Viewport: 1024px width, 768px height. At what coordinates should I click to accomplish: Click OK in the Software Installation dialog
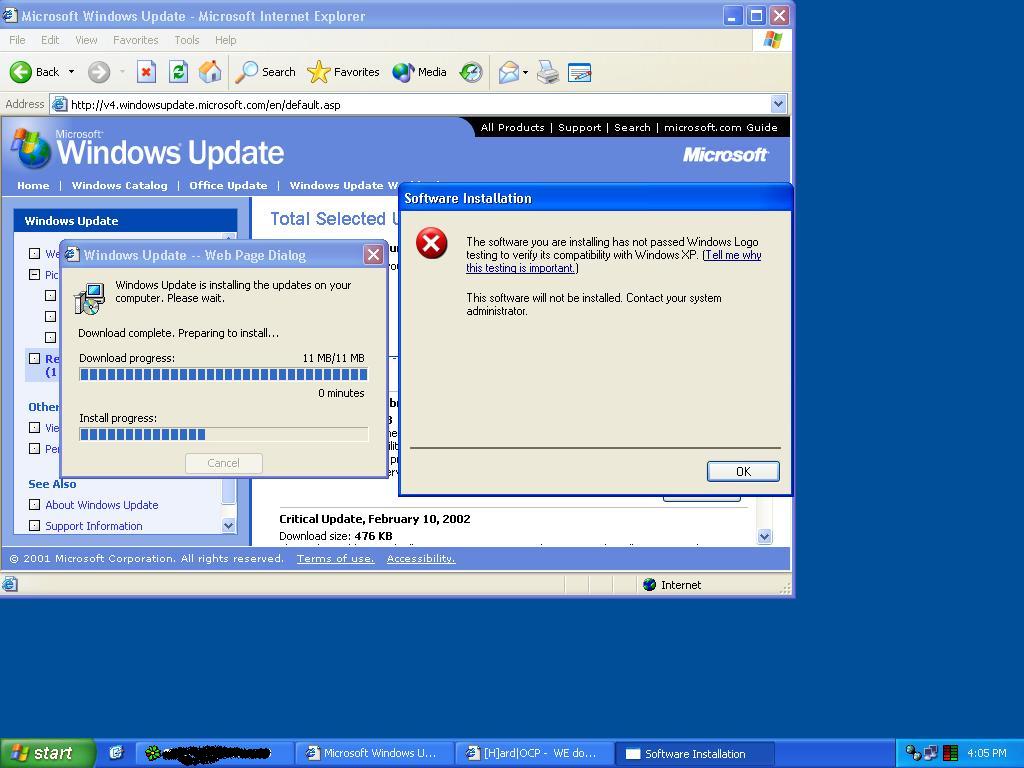[743, 472]
